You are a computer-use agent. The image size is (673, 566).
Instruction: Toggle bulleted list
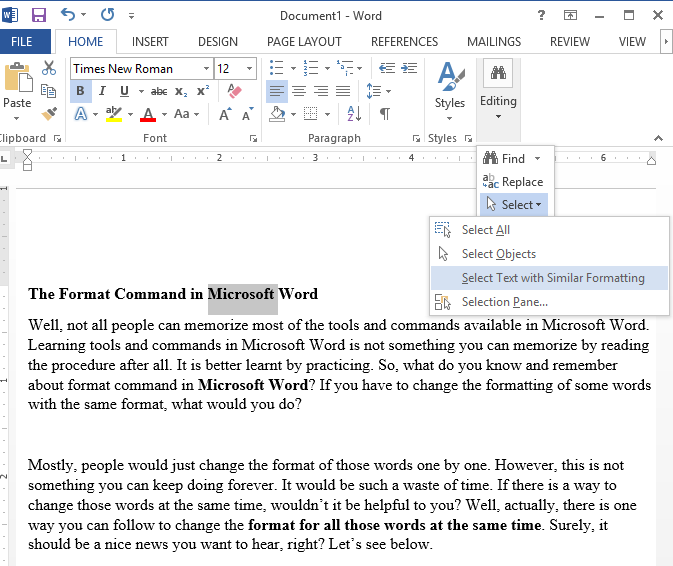point(276,68)
